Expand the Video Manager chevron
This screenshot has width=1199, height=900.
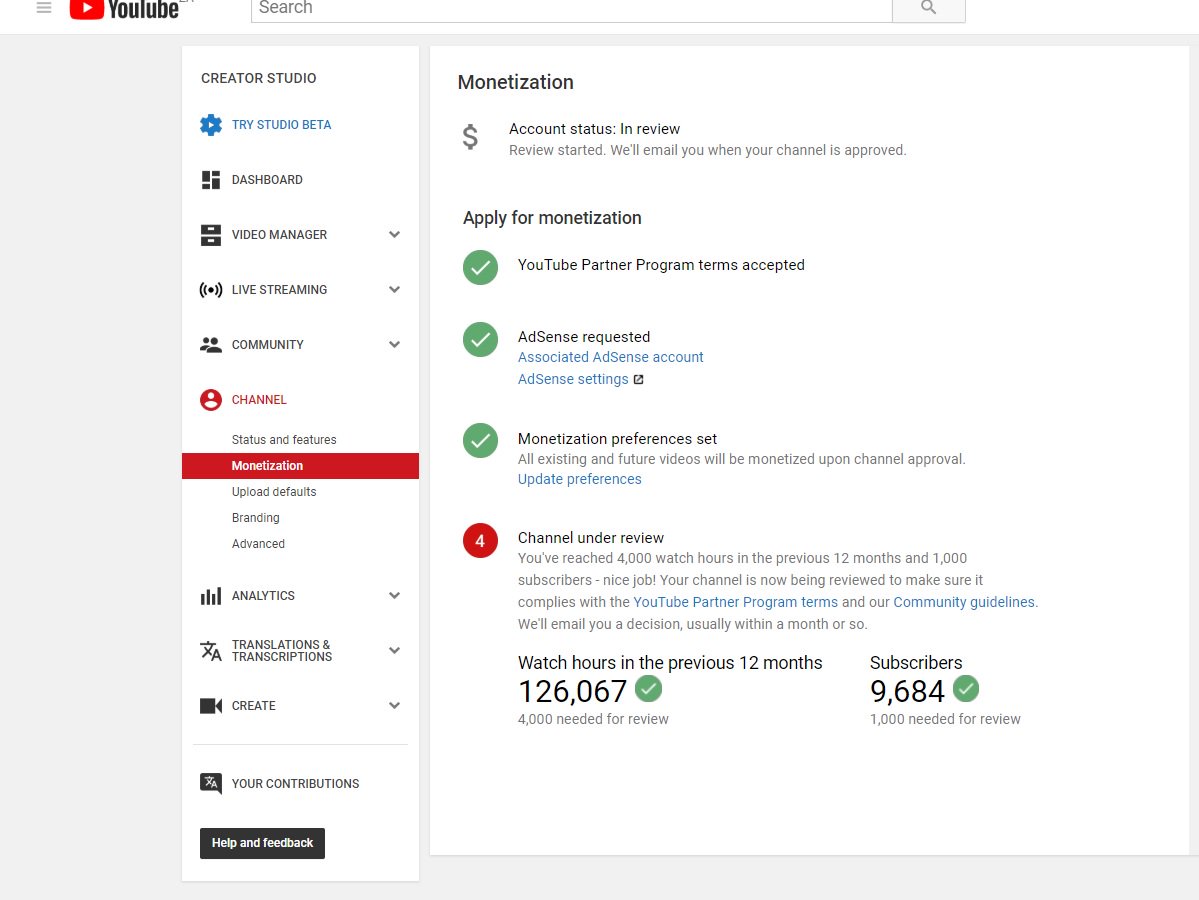coord(395,235)
